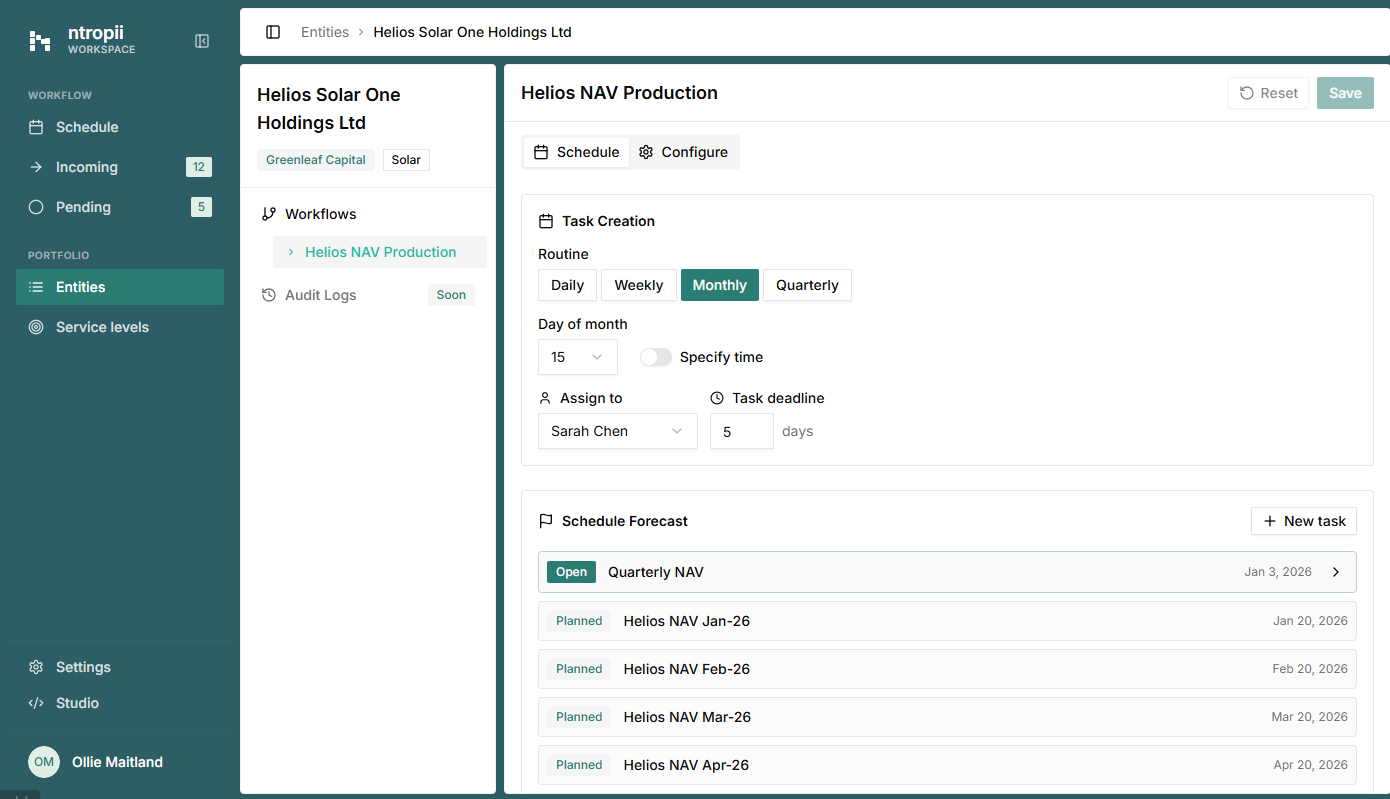Create a new task in Schedule Forecast
Image resolution: width=1390 pixels, height=799 pixels.
point(1303,521)
